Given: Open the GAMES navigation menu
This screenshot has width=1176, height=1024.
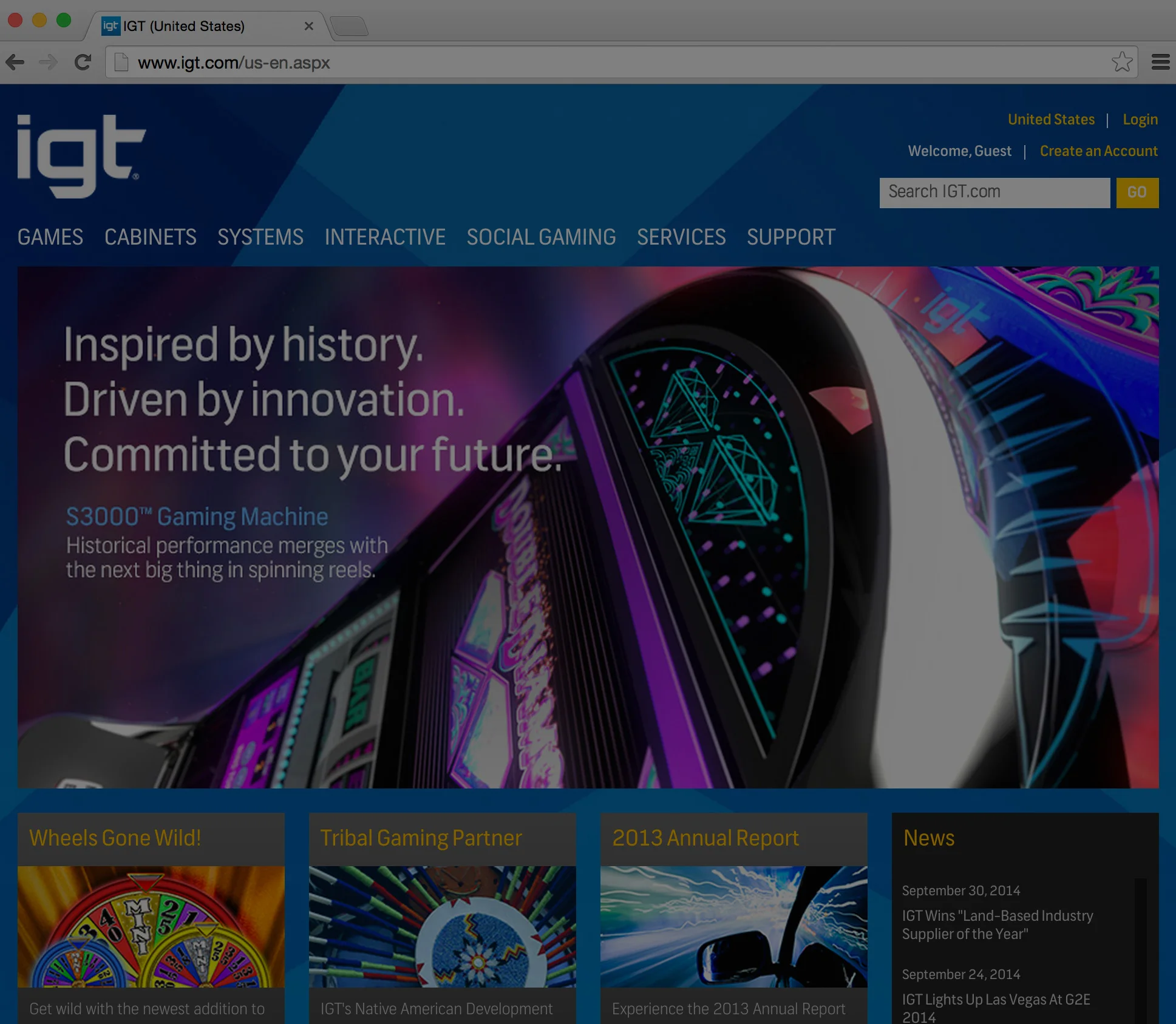Looking at the screenshot, I should tap(50, 237).
